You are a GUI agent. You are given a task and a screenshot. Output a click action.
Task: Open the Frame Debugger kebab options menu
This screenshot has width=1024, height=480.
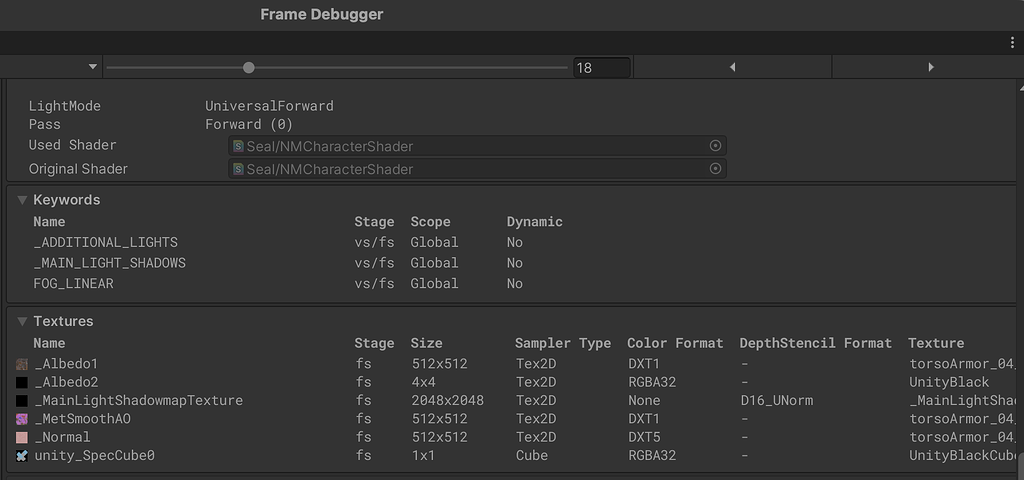click(x=1012, y=43)
